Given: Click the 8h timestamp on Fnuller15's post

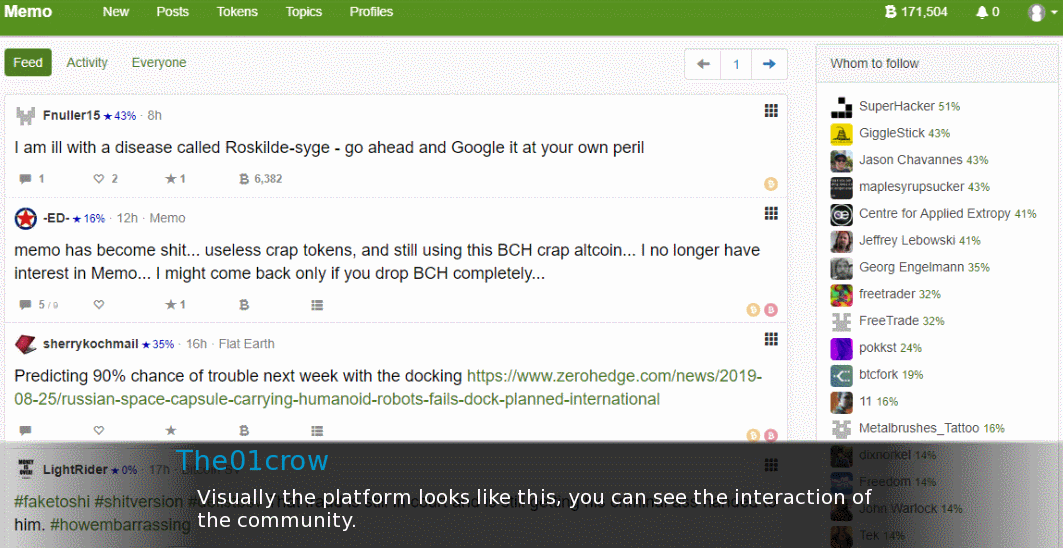Looking at the screenshot, I should [155, 115].
